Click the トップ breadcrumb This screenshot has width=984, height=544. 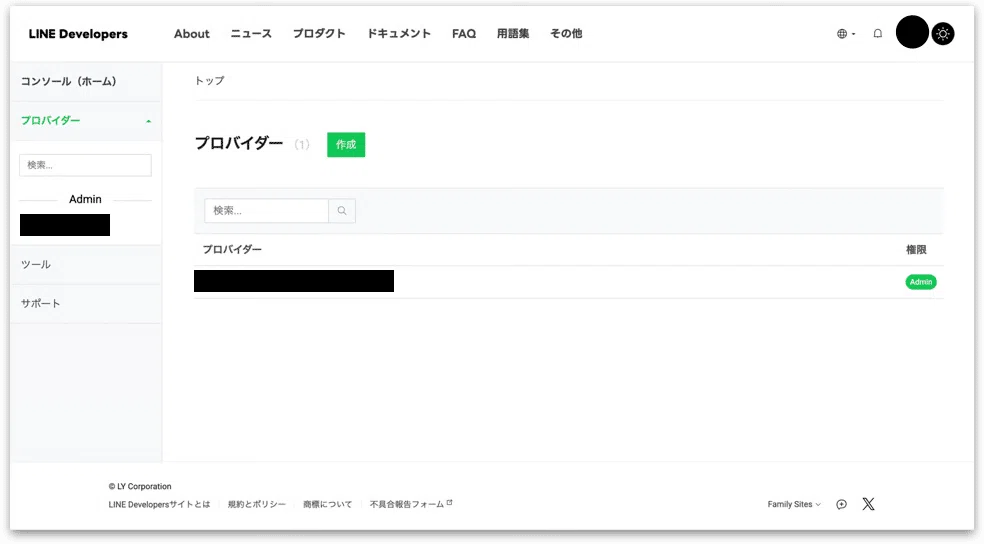(209, 80)
